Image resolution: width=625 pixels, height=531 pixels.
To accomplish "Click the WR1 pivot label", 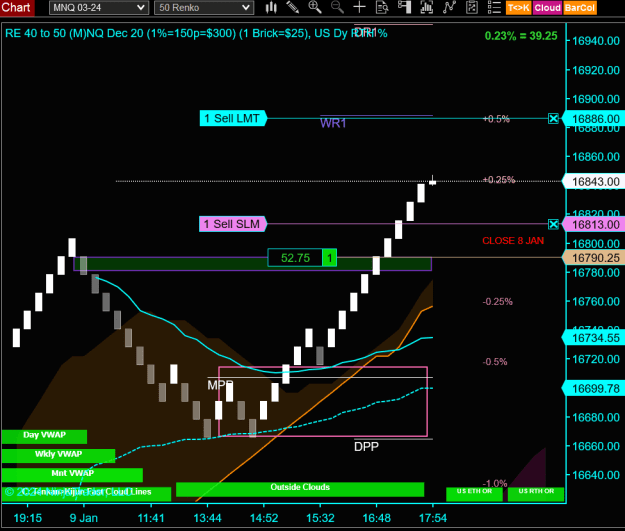I will 333,123.
